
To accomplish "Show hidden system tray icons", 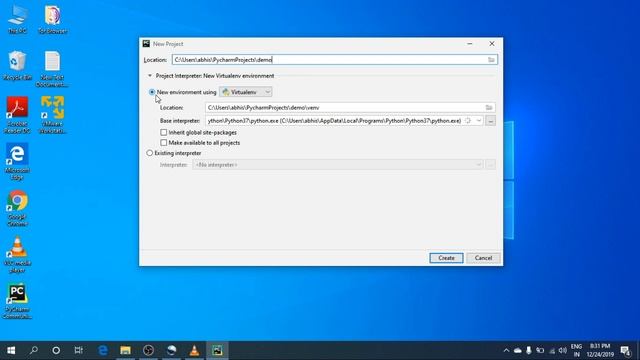I will coord(507,350).
